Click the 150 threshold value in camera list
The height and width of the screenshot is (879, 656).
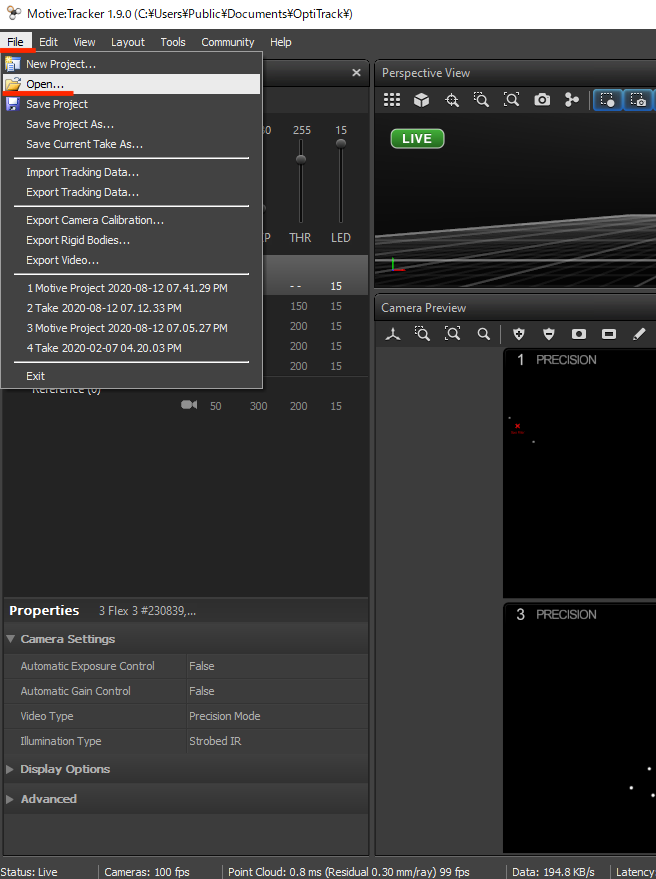click(298, 306)
